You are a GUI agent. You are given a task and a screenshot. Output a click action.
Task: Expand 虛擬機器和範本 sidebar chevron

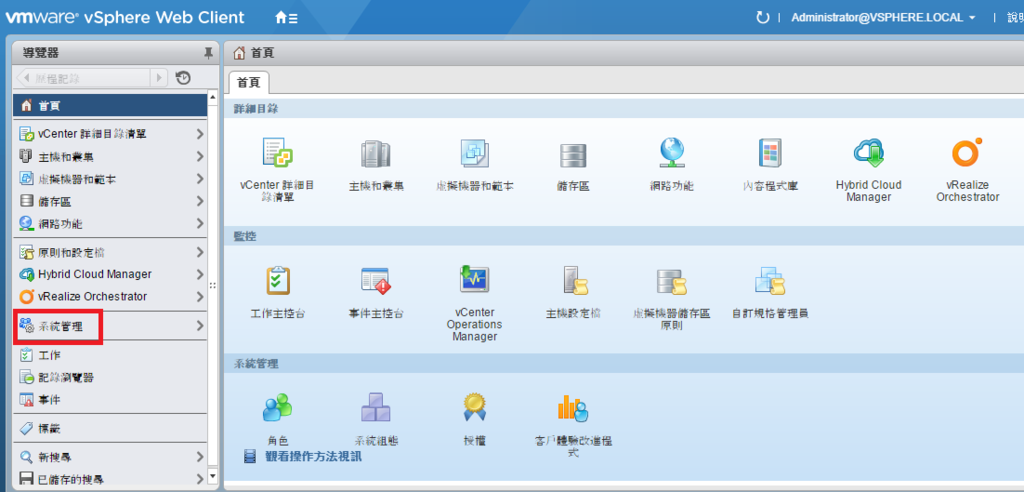[200, 179]
